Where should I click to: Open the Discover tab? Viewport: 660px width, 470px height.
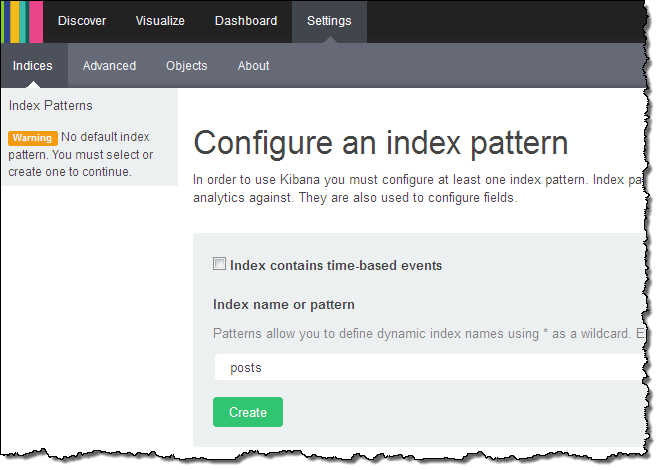point(82,21)
